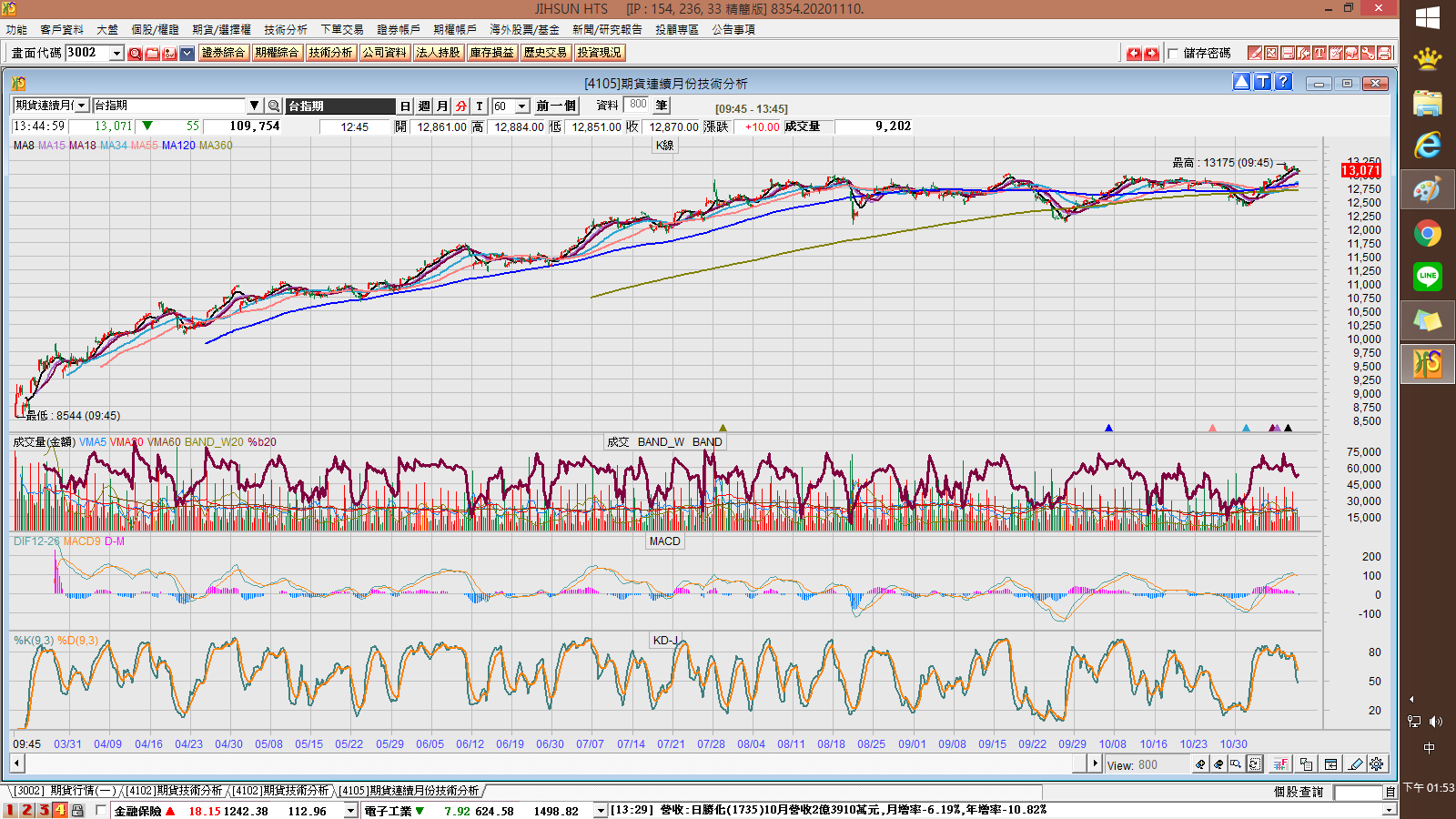Screen dimensions: 1456x819
Task: Switch to status page 2 button
Action: coord(26,810)
